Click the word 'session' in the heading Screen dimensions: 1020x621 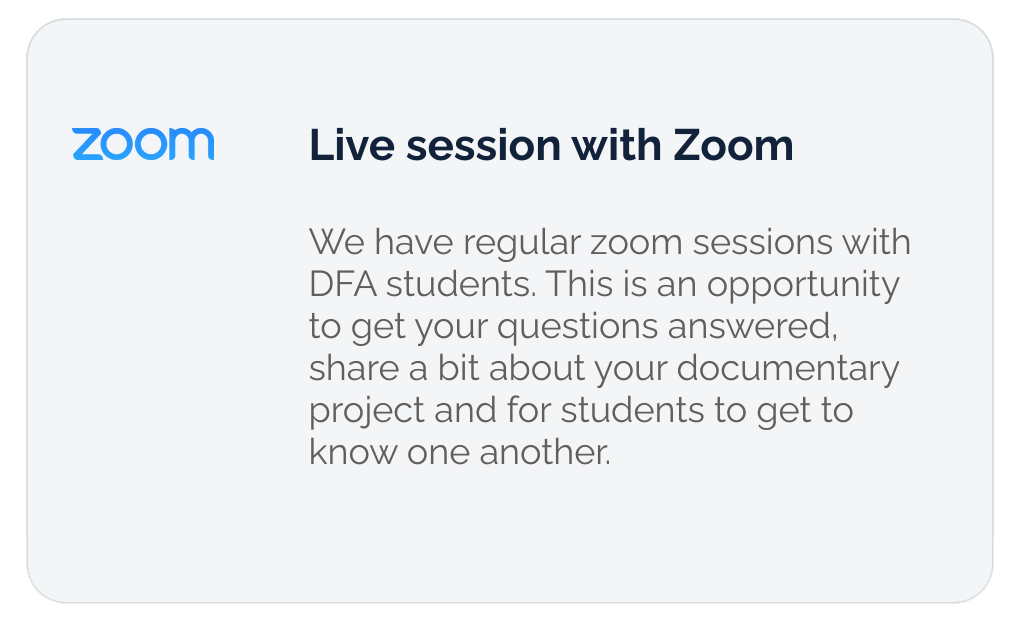coord(483,144)
